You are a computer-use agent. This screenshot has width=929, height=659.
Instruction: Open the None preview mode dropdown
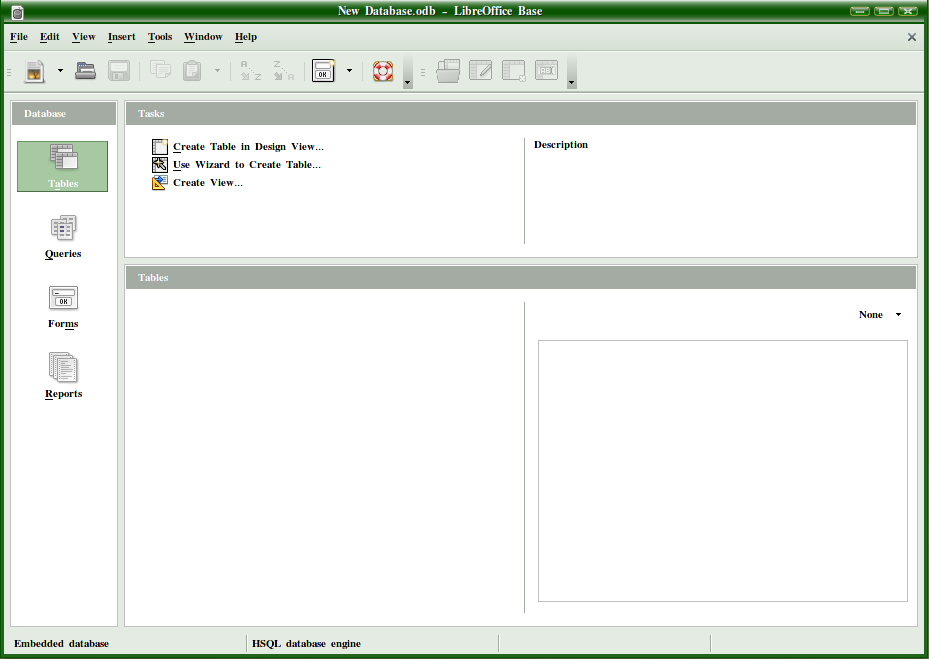point(880,315)
